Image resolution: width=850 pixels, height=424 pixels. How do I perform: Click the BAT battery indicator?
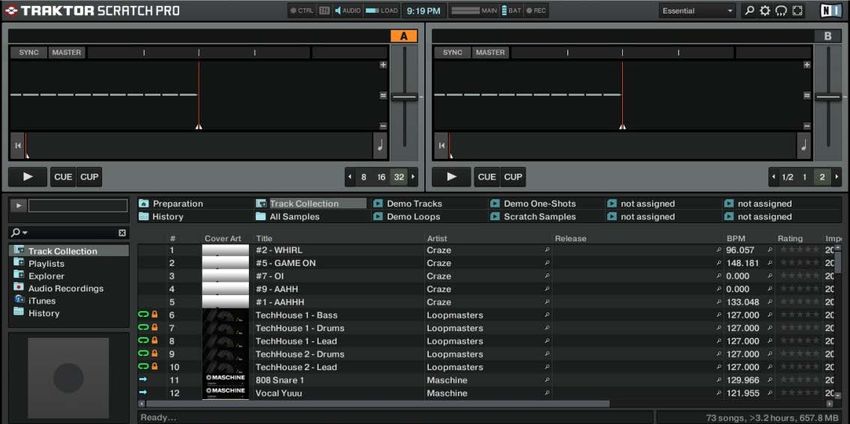click(x=512, y=10)
